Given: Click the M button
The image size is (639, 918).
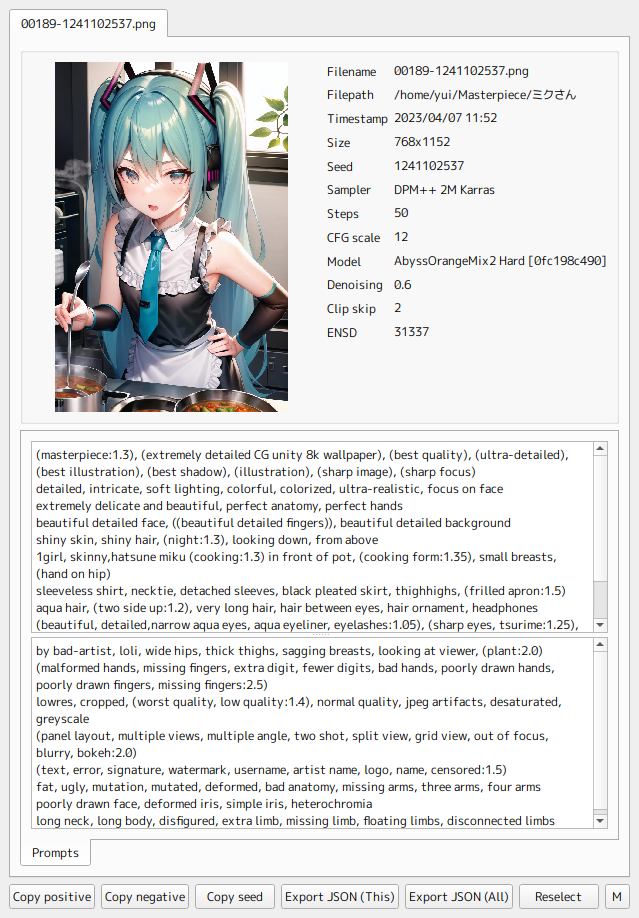Looking at the screenshot, I should point(617,897).
